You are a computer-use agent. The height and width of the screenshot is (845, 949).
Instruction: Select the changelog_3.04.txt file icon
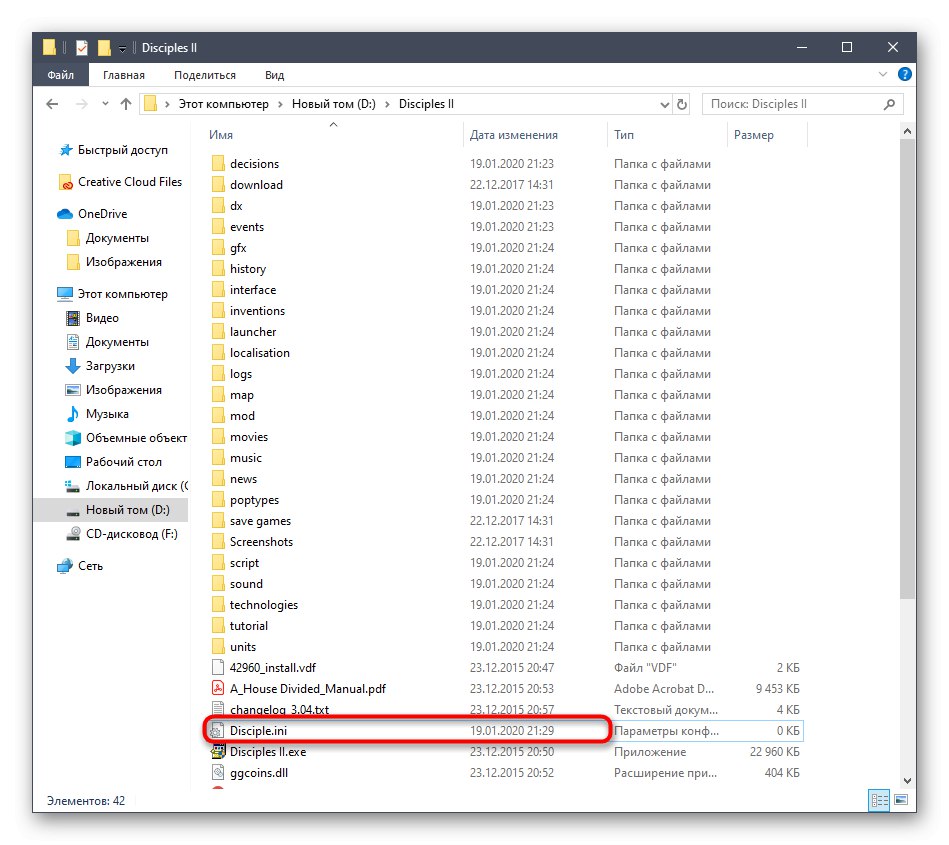click(x=217, y=708)
